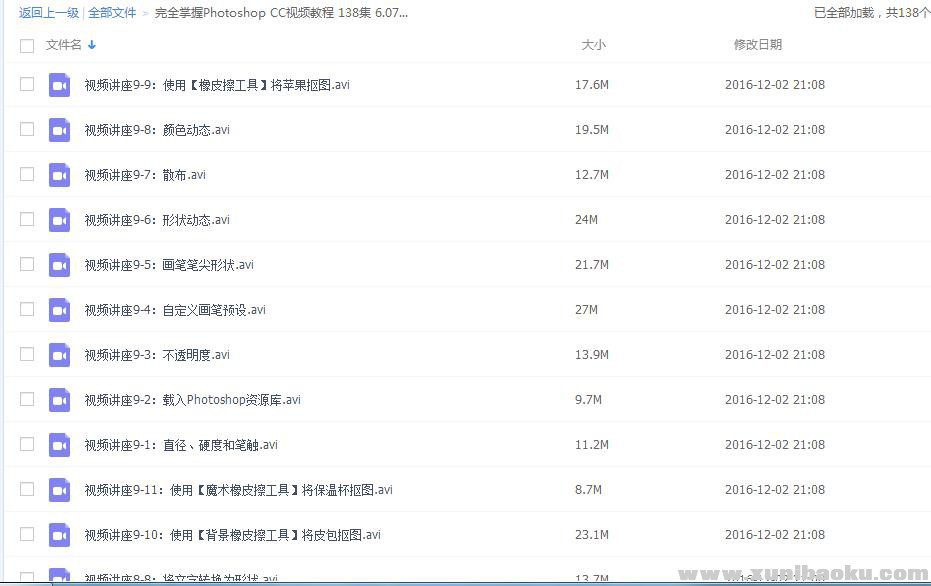
Task: Click the current folder name in breadcrumb
Action: tap(281, 13)
